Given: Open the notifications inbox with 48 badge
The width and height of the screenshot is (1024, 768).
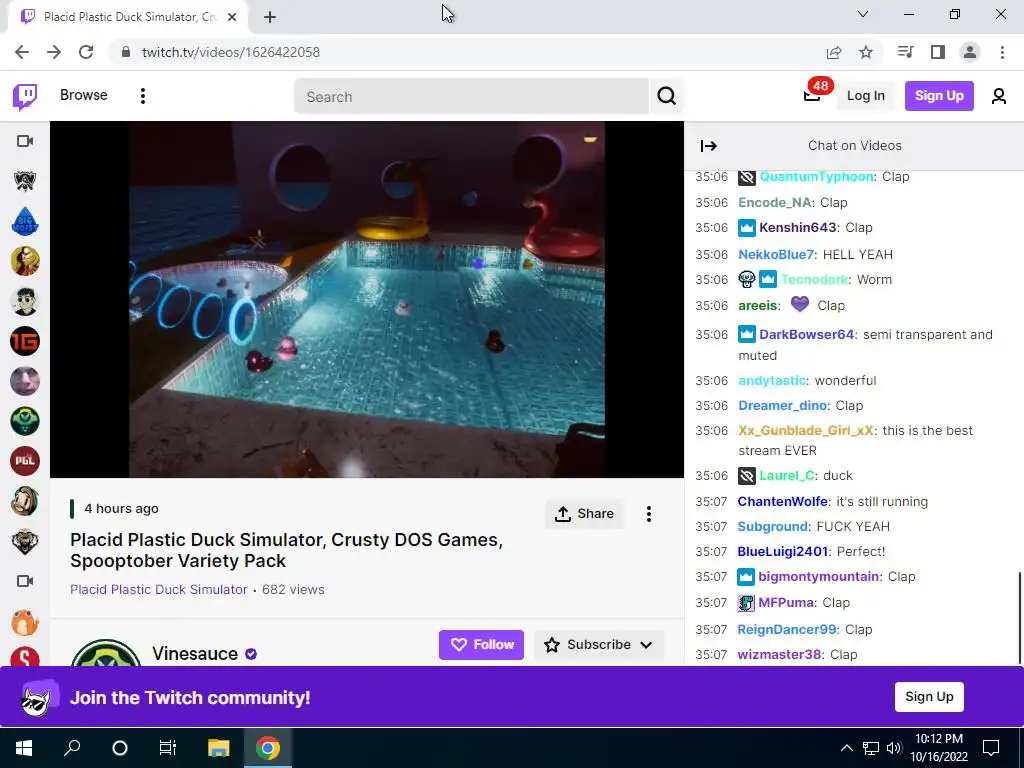Looking at the screenshot, I should (812, 95).
